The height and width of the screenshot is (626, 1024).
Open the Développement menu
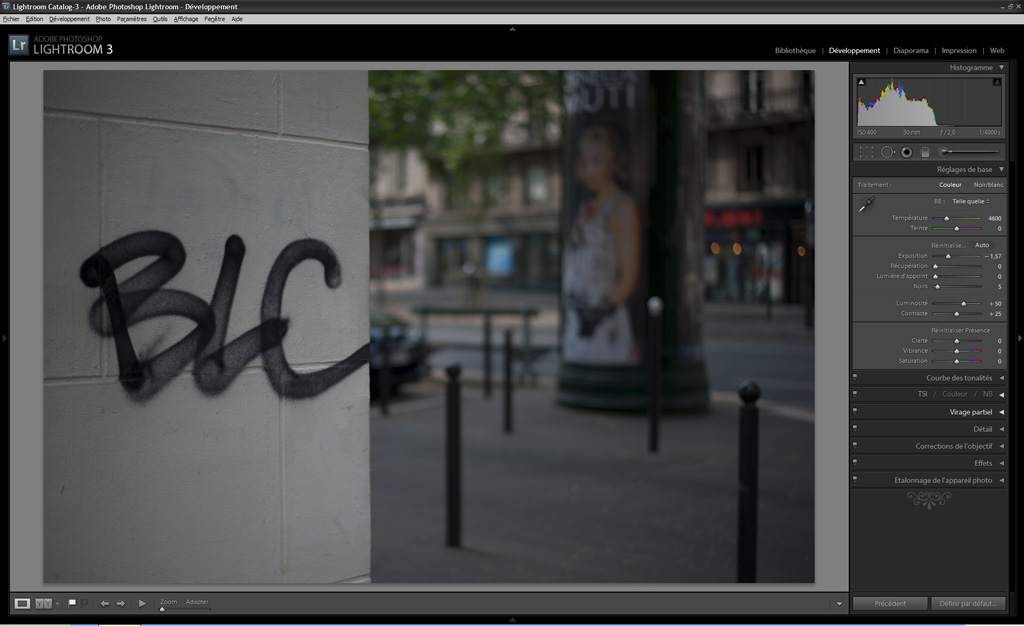pos(69,19)
